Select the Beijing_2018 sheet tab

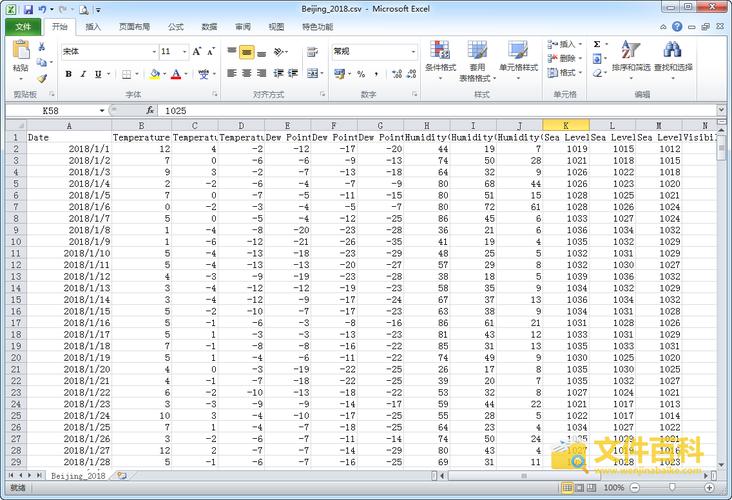click(x=79, y=475)
